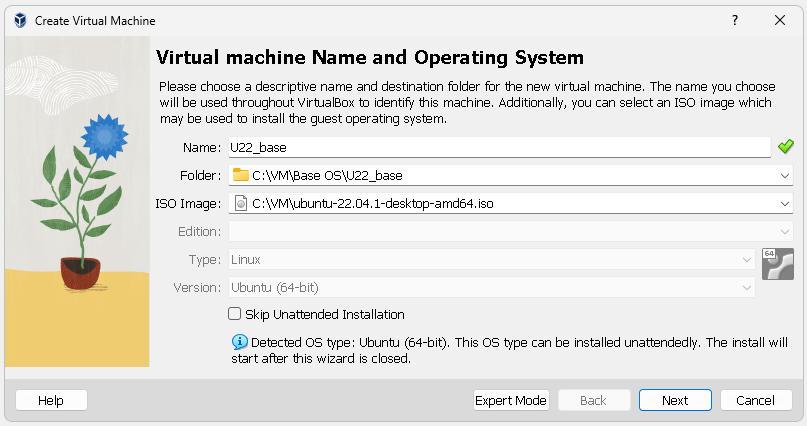
Task: Click the ISO path ubuntu-22.04.1-desktop-amd64.iso
Action: coord(373,204)
